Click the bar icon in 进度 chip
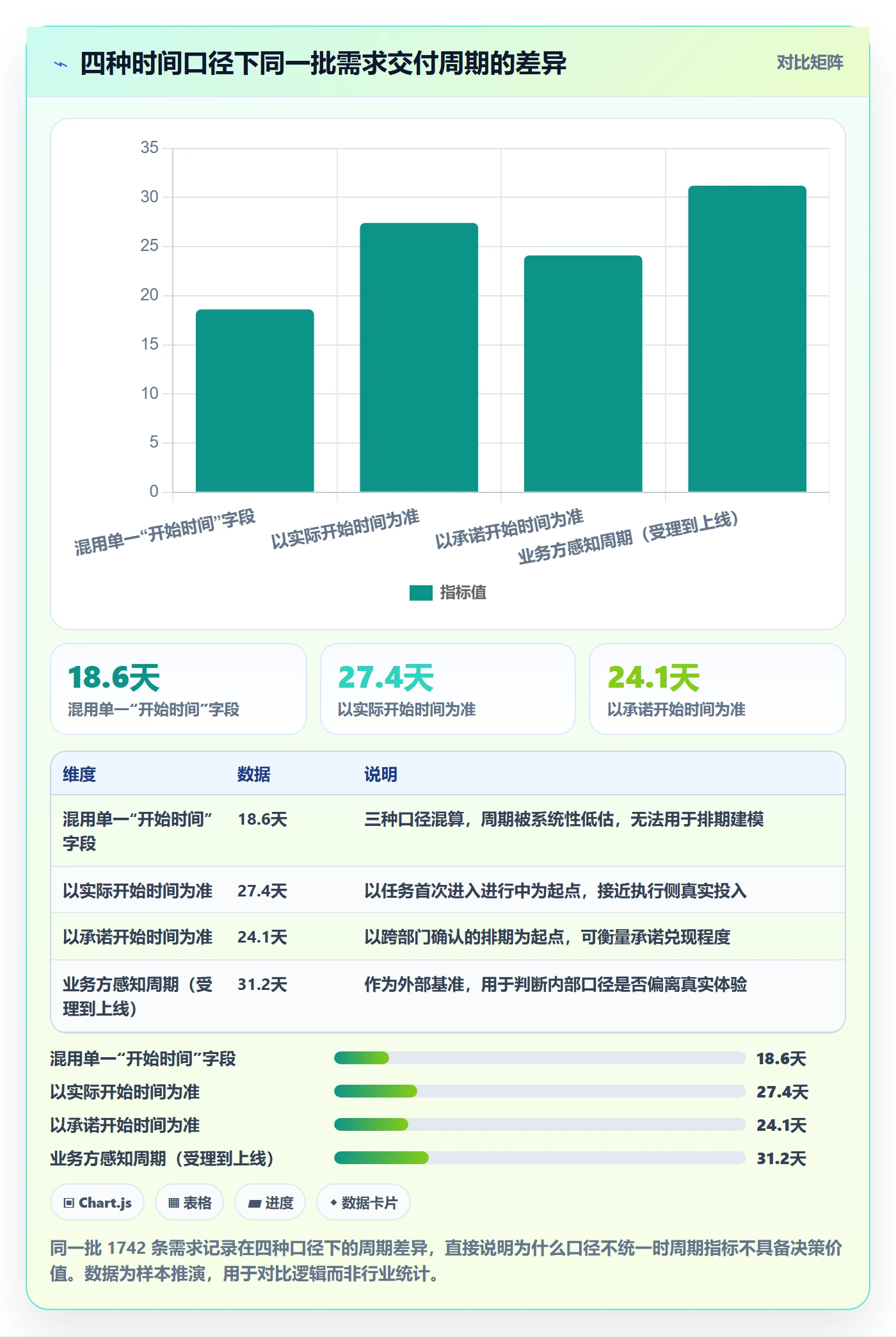The width and height of the screenshot is (896, 1337). [255, 1204]
